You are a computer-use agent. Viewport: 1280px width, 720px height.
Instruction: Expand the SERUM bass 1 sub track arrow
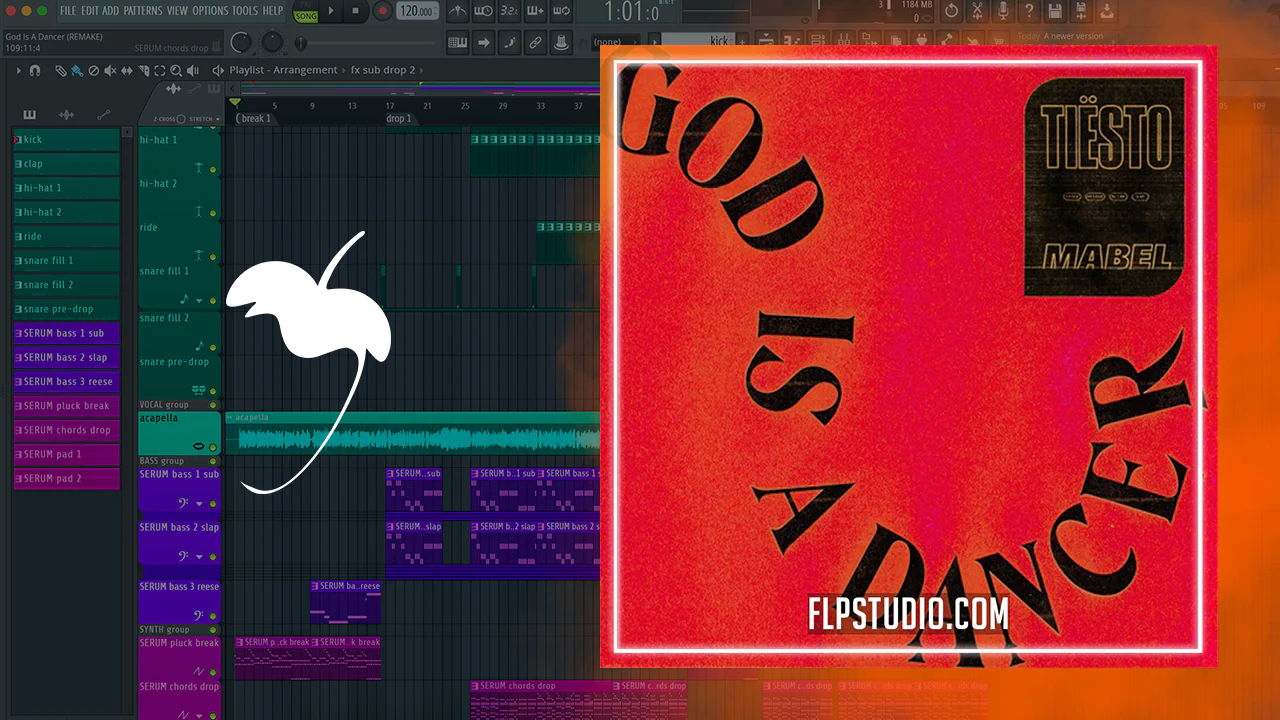(x=199, y=504)
